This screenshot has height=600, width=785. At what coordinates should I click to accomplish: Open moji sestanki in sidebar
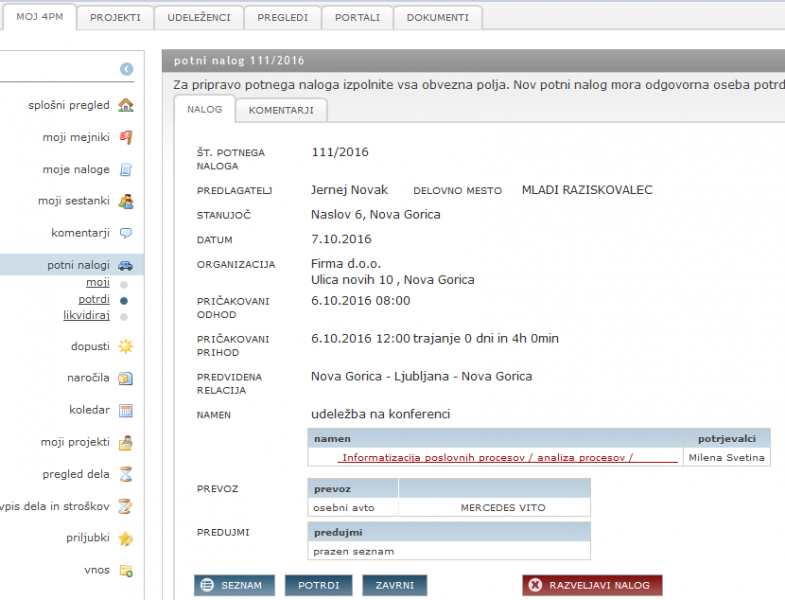74,201
